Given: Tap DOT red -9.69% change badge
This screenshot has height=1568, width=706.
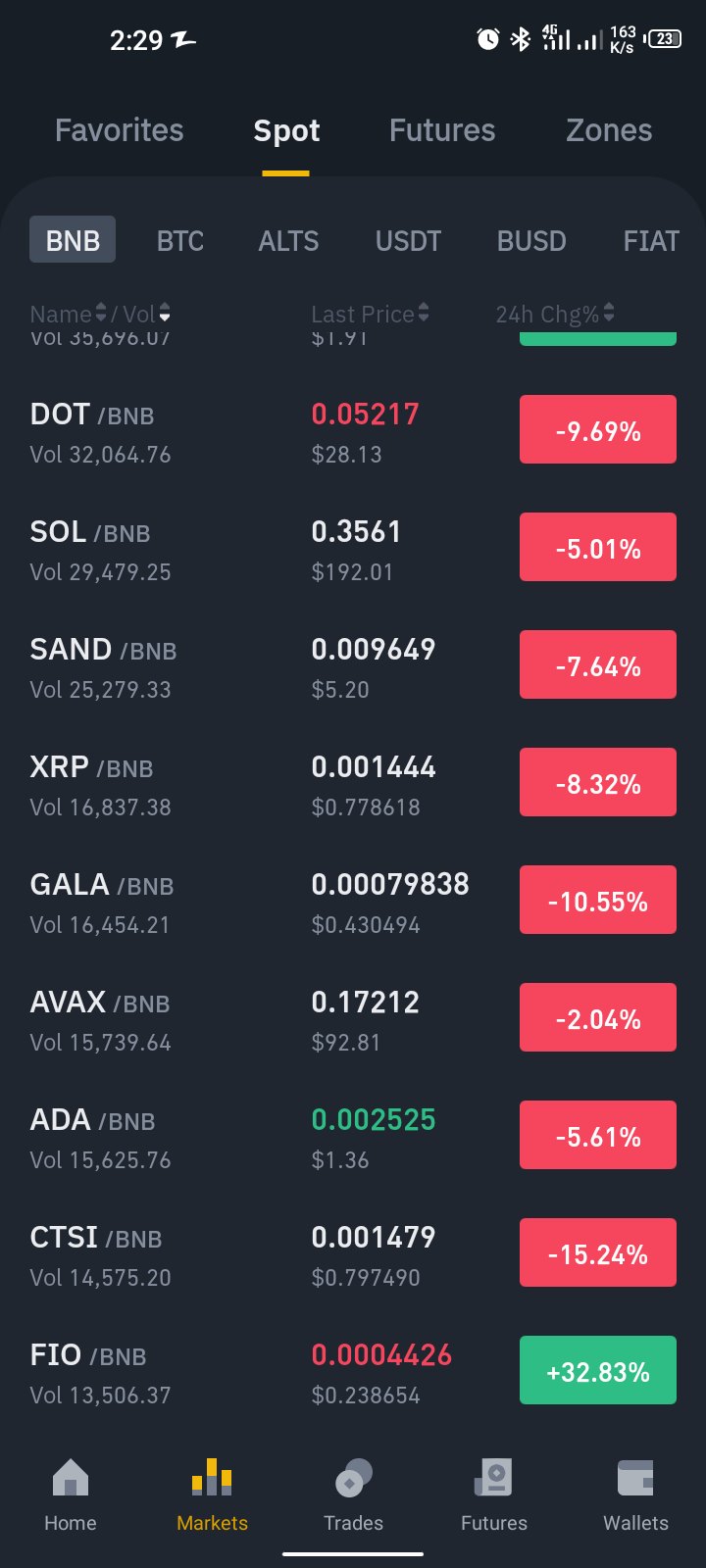Looking at the screenshot, I should 598,429.
